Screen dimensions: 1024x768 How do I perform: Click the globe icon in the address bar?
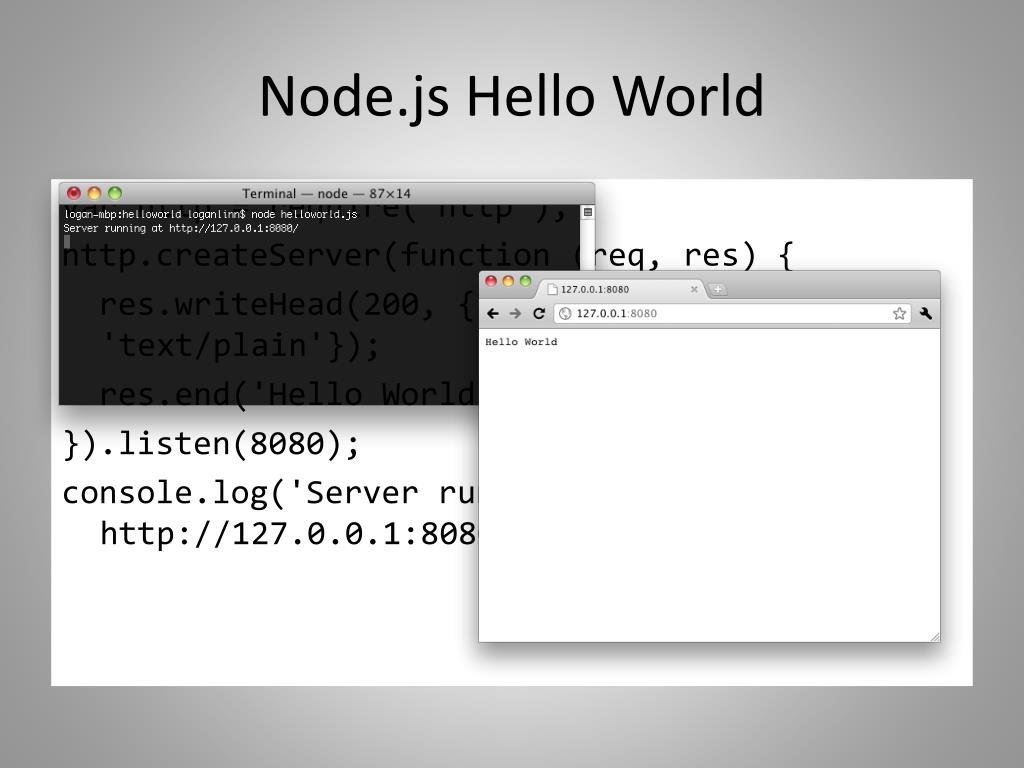(566, 313)
